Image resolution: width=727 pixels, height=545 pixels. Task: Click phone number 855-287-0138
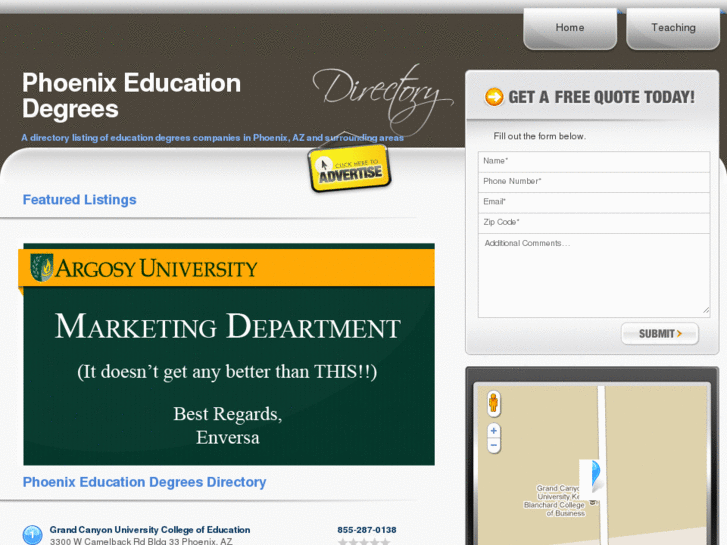[367, 530]
